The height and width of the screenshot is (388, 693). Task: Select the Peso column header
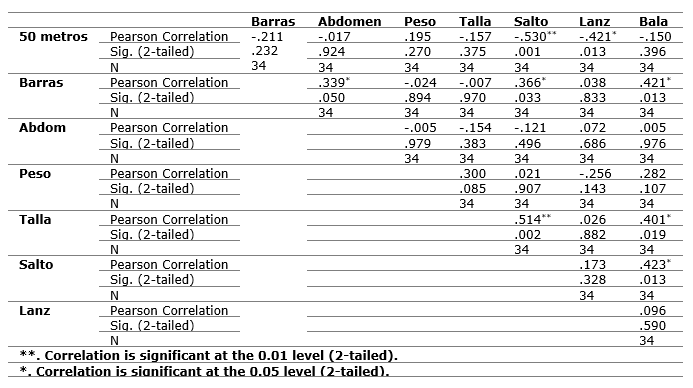click(420, 21)
